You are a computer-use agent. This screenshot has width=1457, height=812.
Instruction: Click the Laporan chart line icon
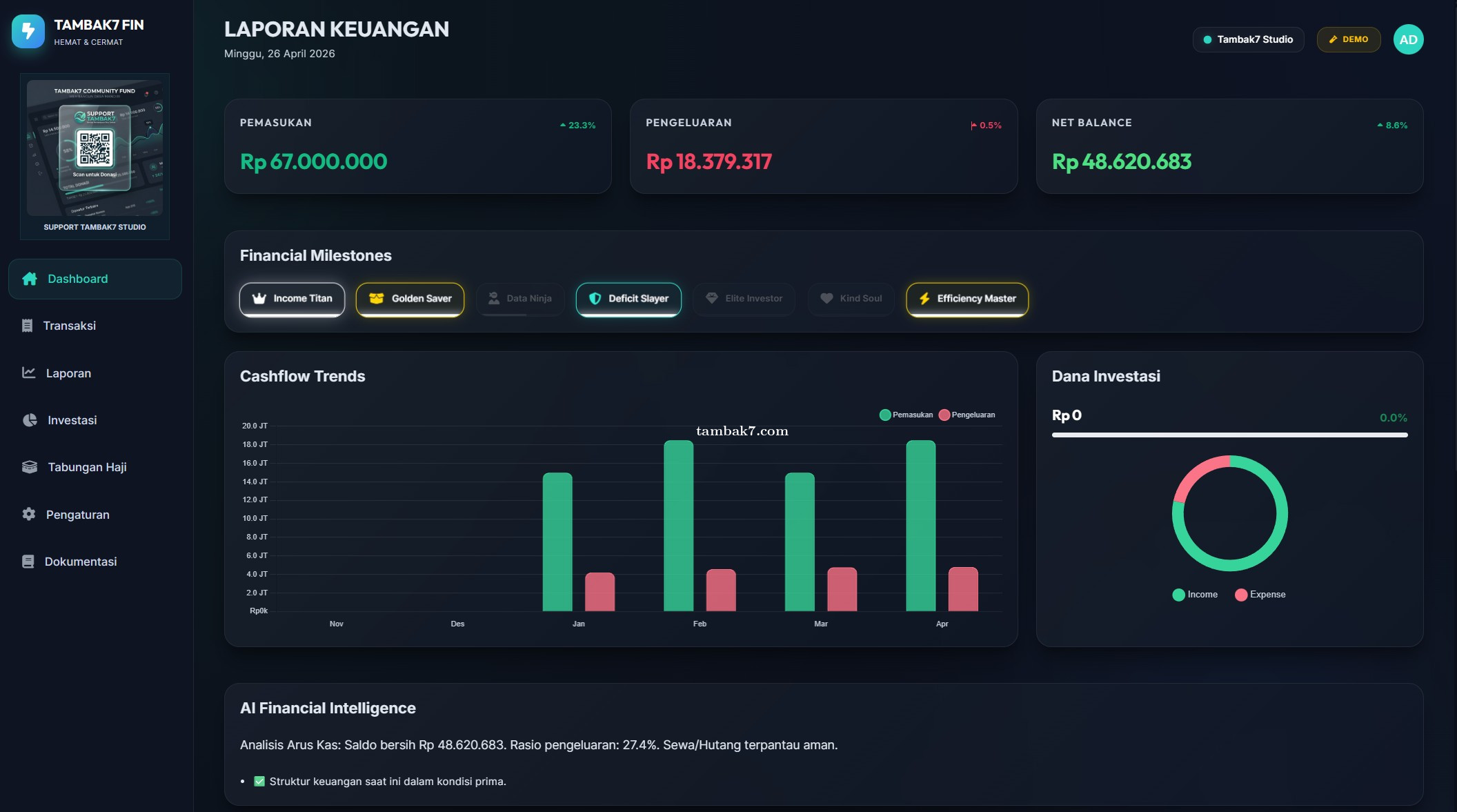click(28, 373)
